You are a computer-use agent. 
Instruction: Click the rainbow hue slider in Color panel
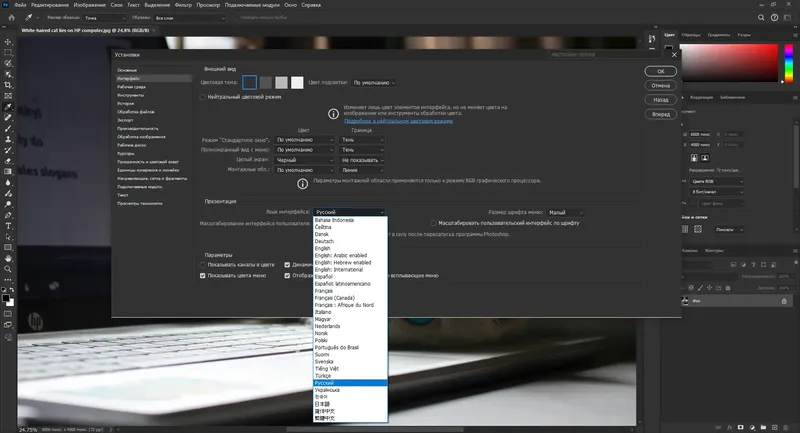pyautogui.click(x=789, y=63)
